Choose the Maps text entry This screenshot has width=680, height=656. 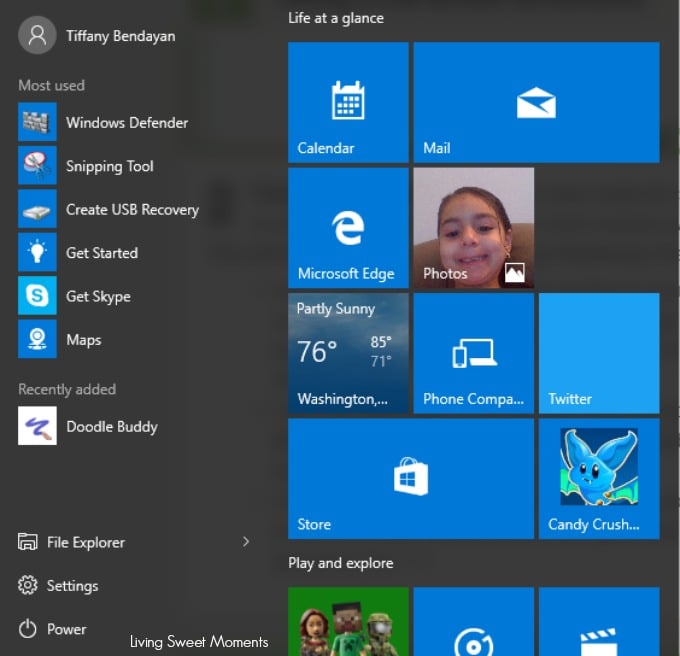[84, 340]
